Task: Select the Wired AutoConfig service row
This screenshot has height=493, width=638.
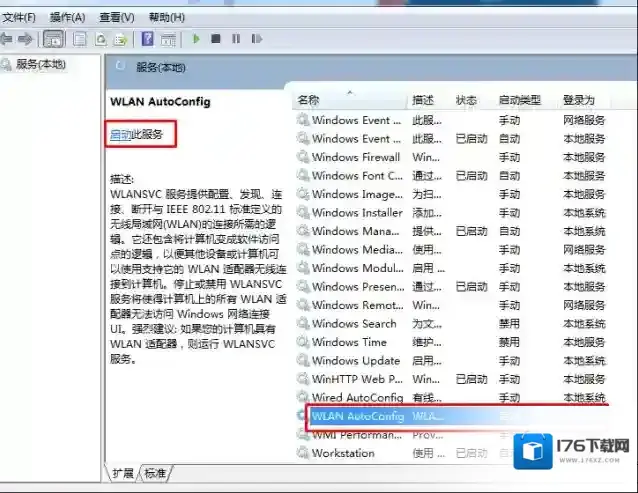Action: [x=452, y=397]
